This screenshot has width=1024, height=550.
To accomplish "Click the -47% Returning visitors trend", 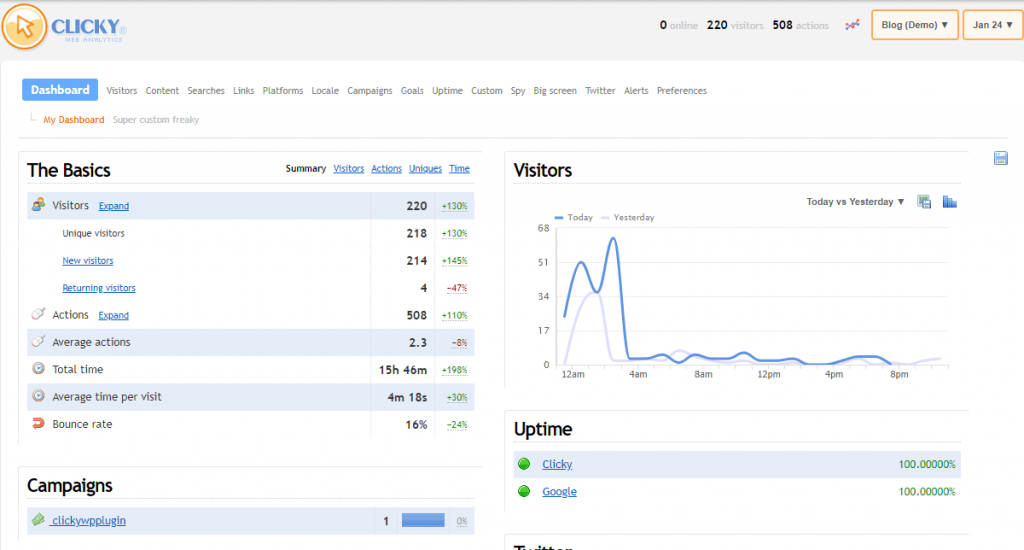I will pos(456,288).
